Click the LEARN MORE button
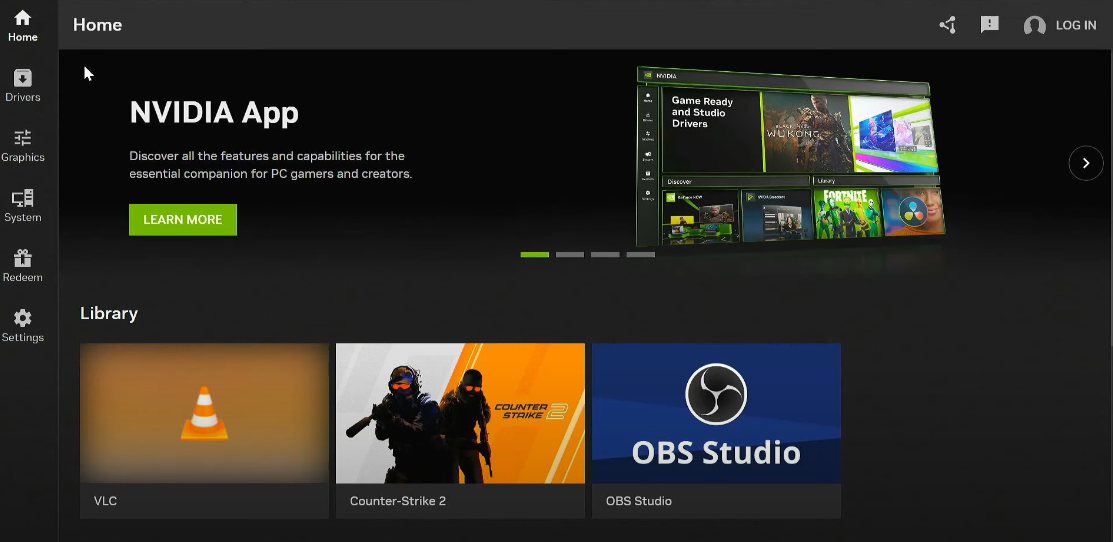 click(x=183, y=220)
